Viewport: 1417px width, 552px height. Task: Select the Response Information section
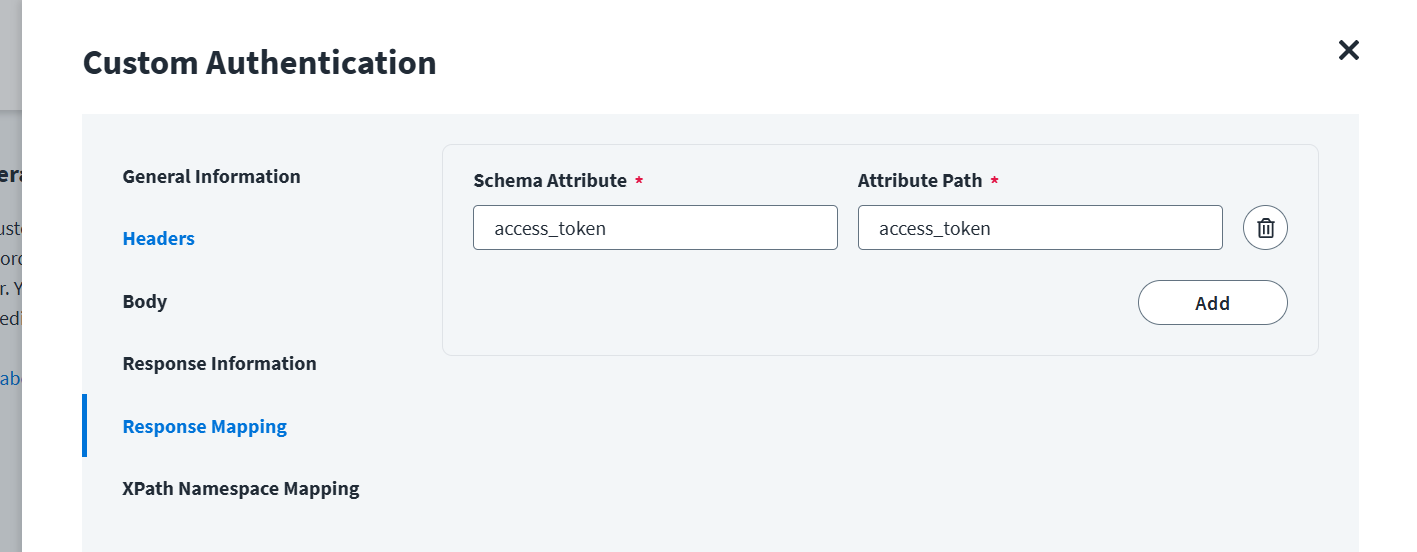click(x=219, y=363)
